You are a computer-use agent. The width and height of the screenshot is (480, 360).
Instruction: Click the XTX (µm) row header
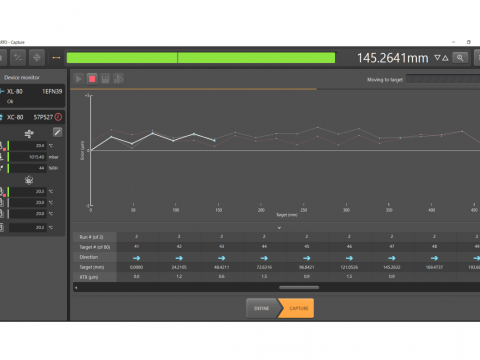pyautogui.click(x=95, y=277)
